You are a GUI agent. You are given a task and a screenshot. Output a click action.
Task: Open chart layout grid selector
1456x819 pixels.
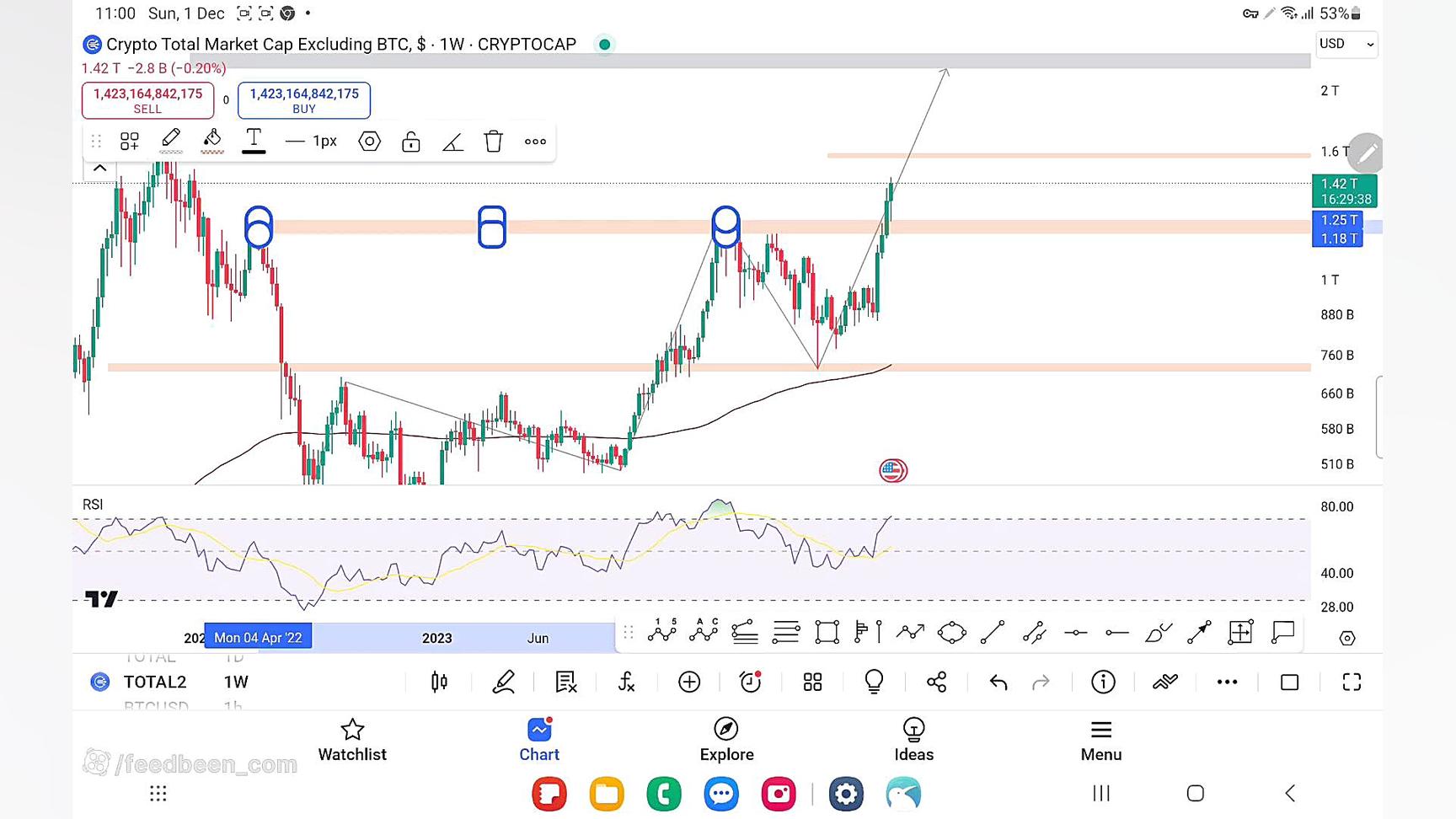point(812,682)
